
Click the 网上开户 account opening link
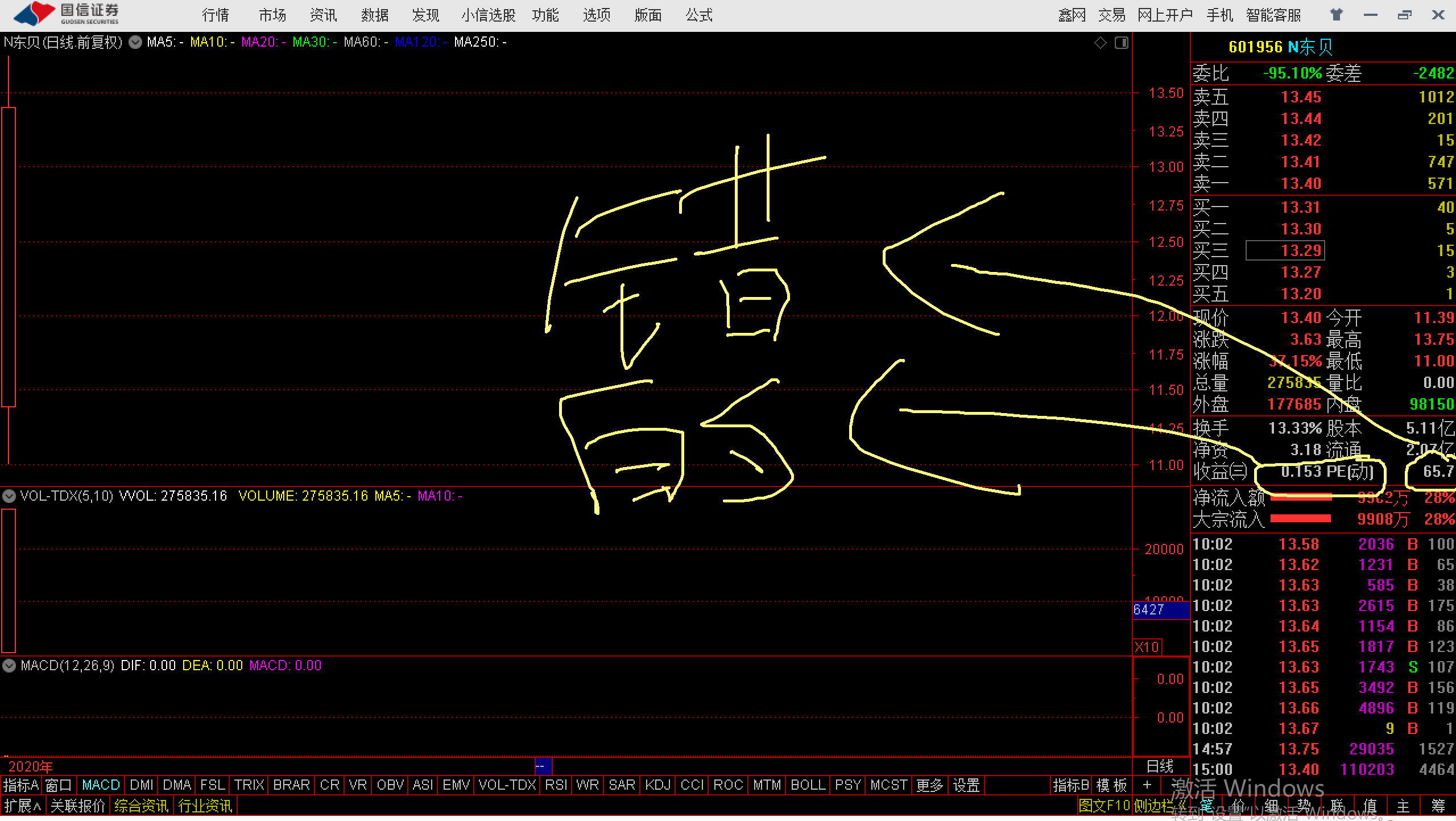pos(1165,14)
